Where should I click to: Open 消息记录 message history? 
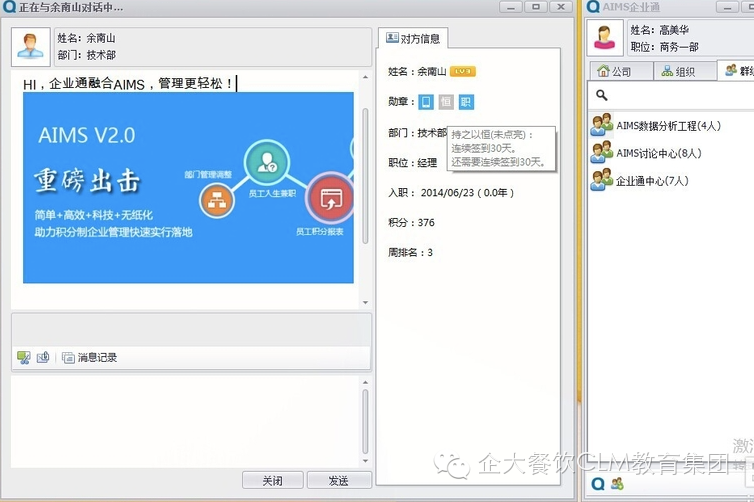[x=89, y=357]
